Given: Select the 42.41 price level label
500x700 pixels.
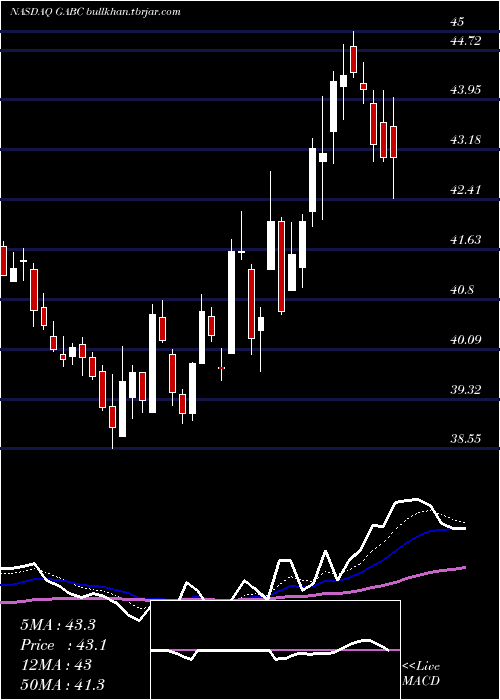Looking at the screenshot, I should 466,190.
